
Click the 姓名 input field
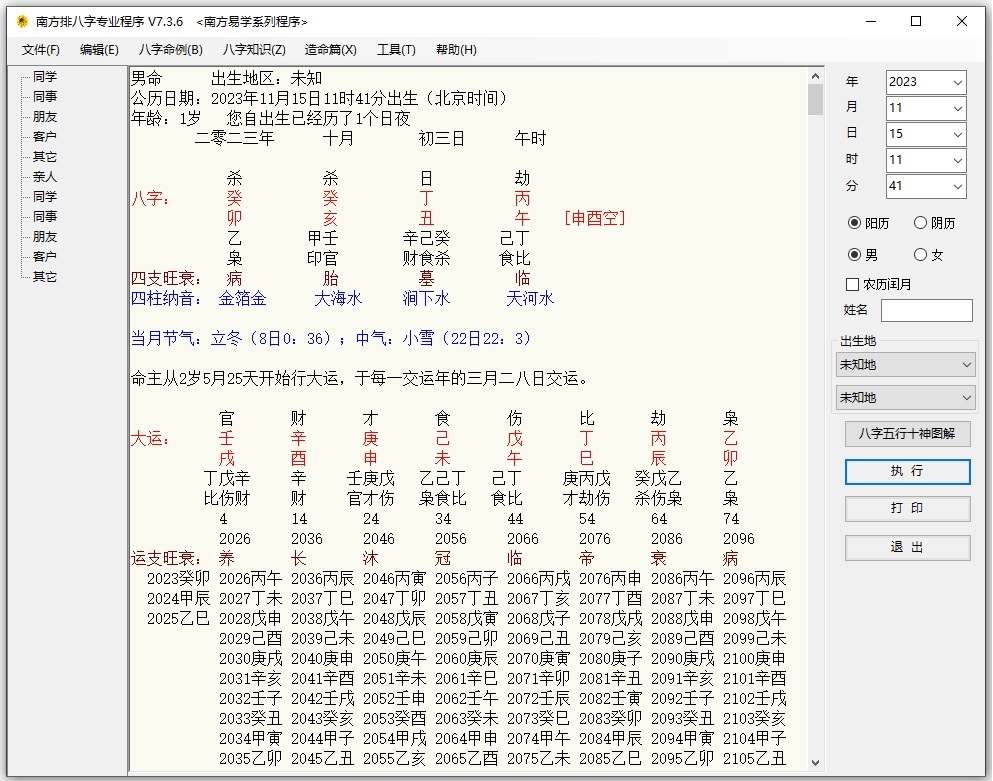926,311
